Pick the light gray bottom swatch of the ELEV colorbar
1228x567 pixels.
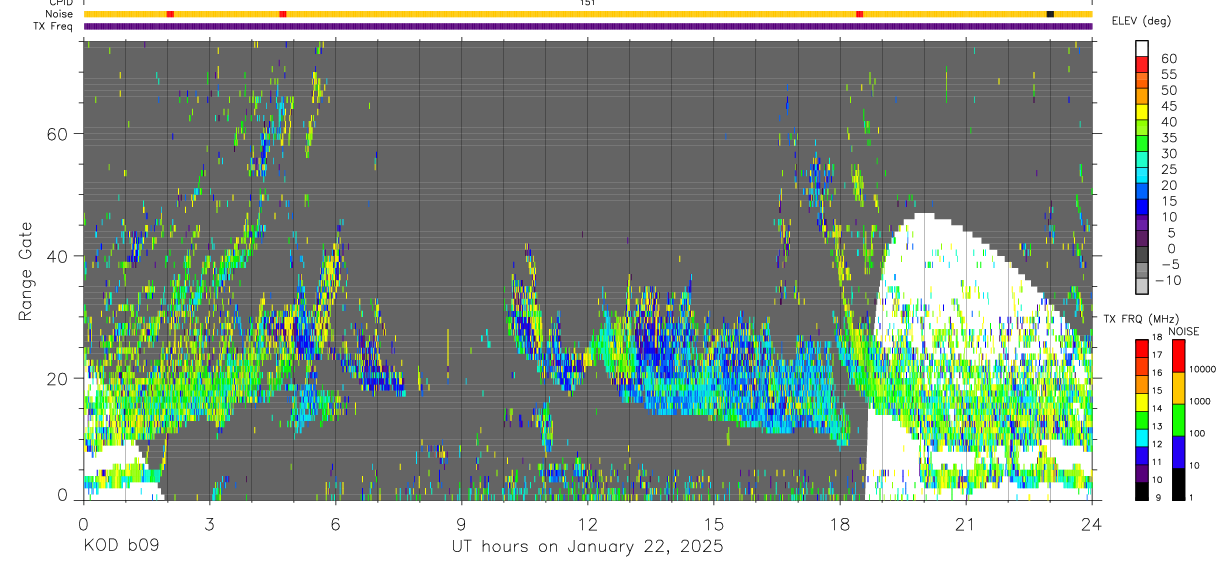(x=1142, y=286)
